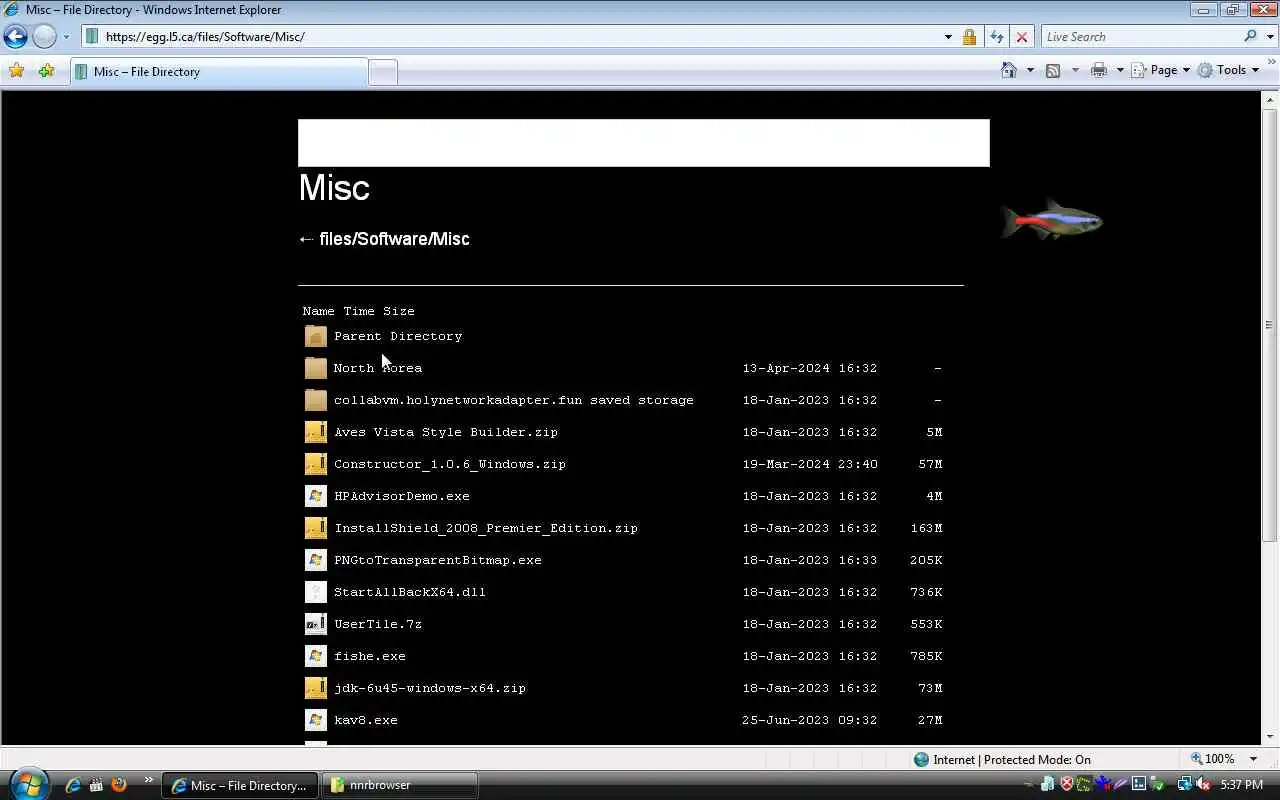
Task: Click the Add to Favorites icon
Action: 46,71
